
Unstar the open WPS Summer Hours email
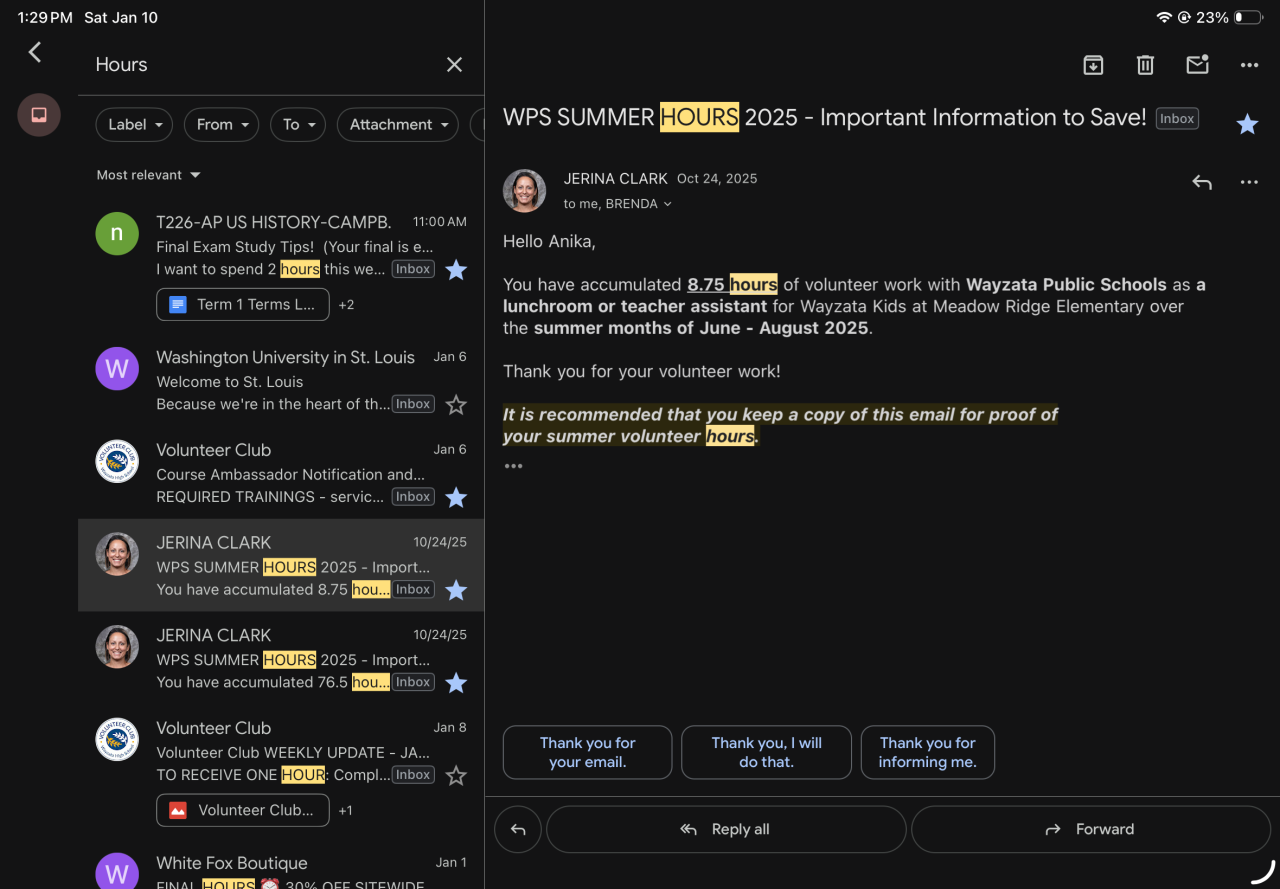(1247, 124)
